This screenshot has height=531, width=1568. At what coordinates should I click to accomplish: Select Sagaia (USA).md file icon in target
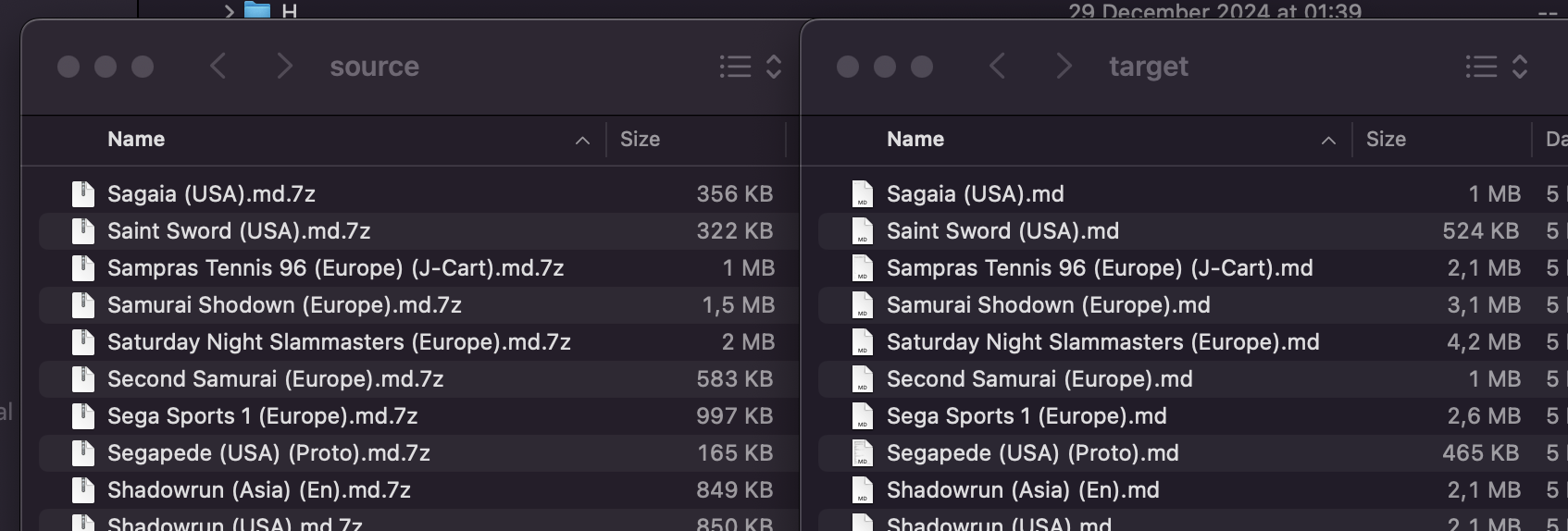tap(863, 193)
